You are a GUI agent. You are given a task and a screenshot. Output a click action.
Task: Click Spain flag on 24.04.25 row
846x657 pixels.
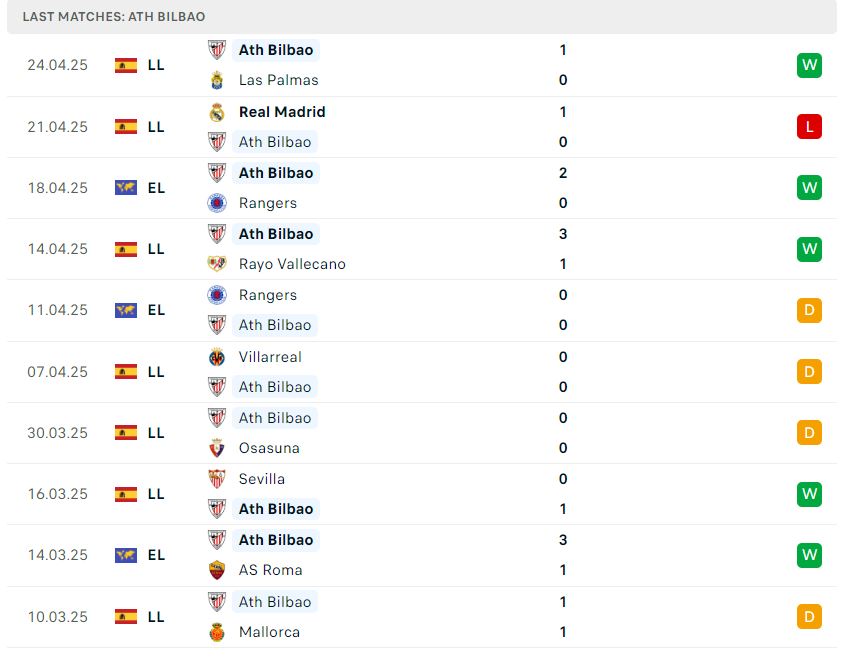(126, 65)
